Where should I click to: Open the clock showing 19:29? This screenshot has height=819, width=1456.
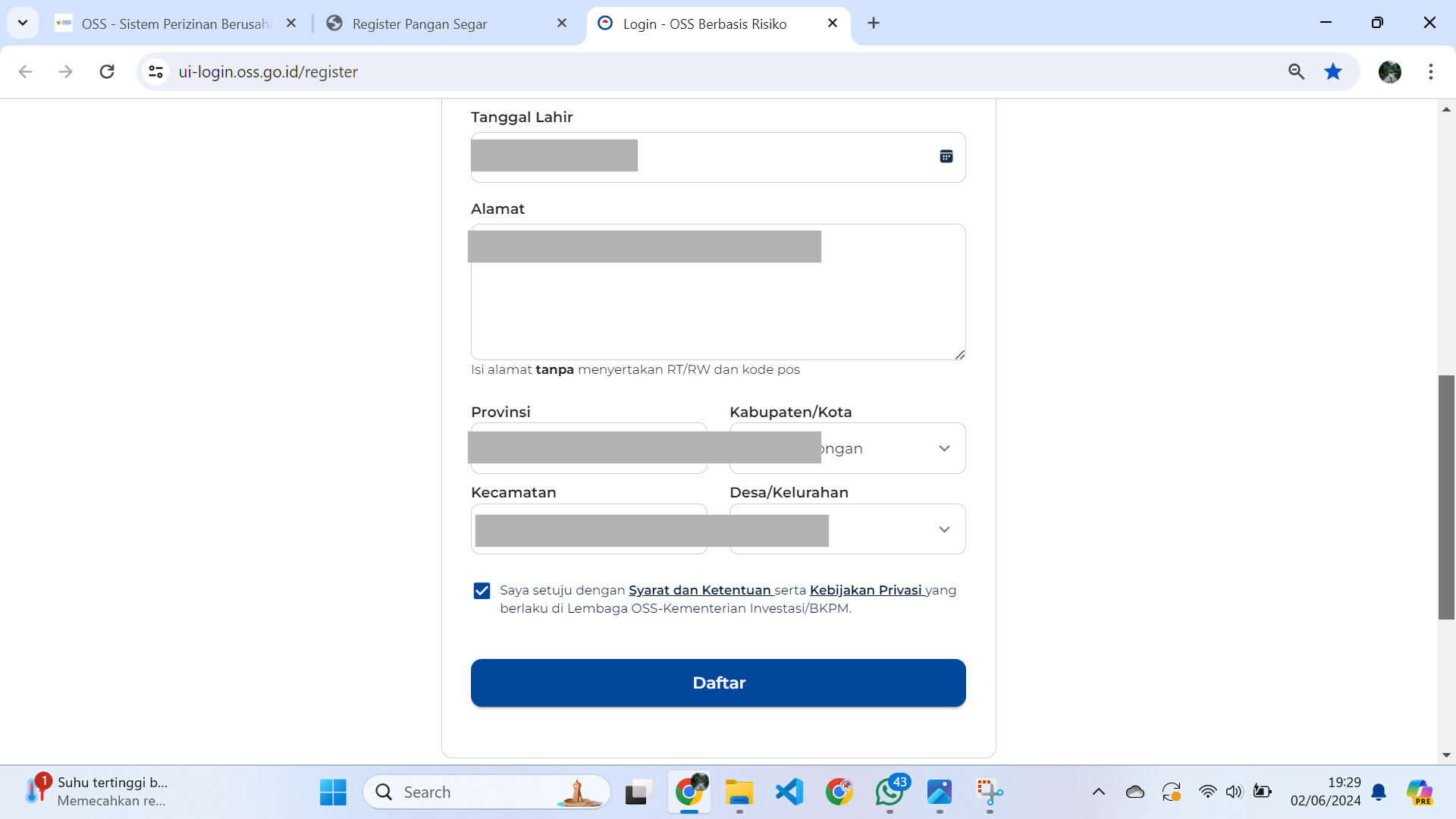tap(1326, 792)
